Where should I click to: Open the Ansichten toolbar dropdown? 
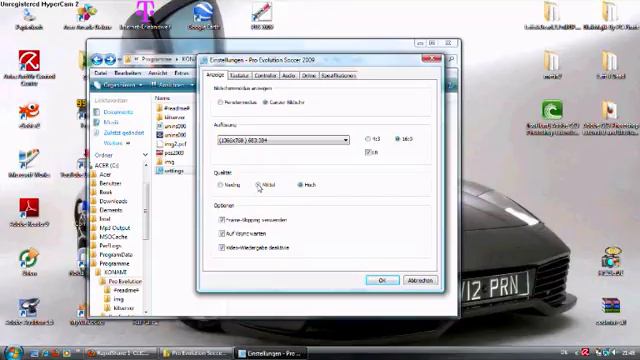[172, 85]
